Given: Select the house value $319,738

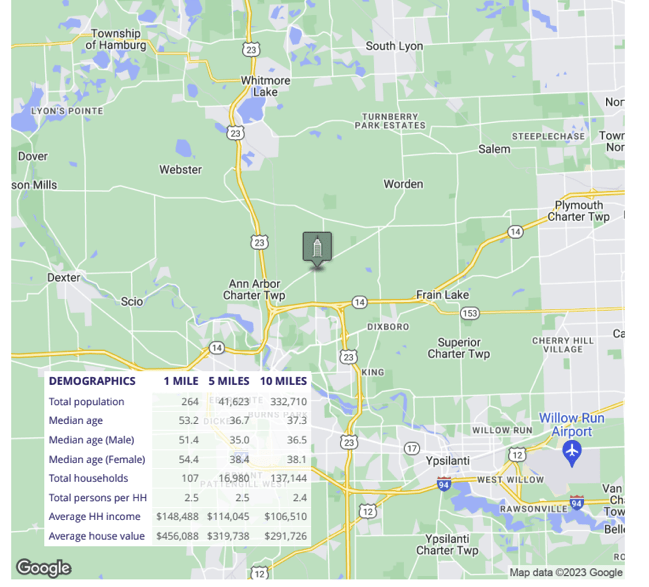Looking at the screenshot, I should (x=228, y=536).
